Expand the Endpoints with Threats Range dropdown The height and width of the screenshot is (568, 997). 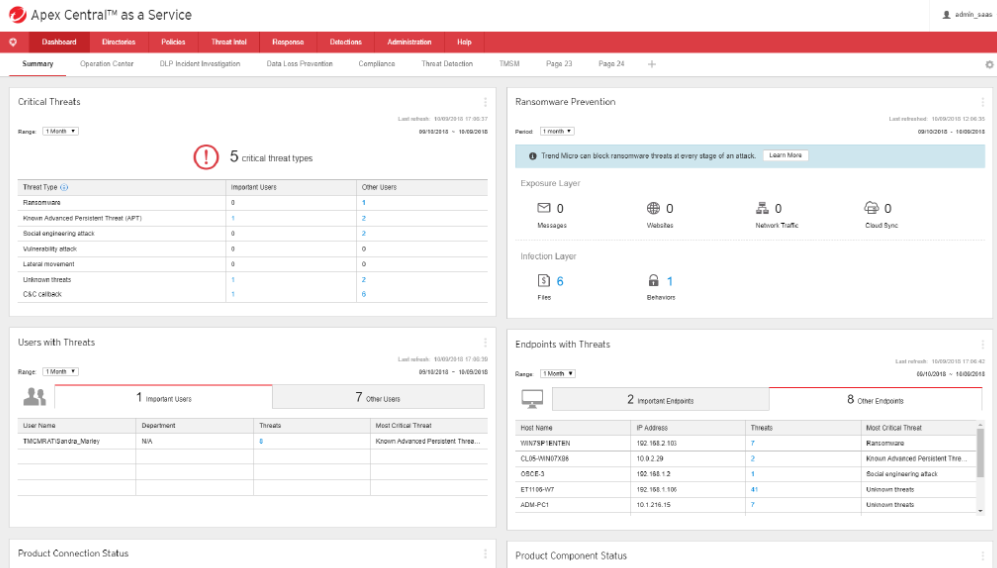(x=558, y=373)
